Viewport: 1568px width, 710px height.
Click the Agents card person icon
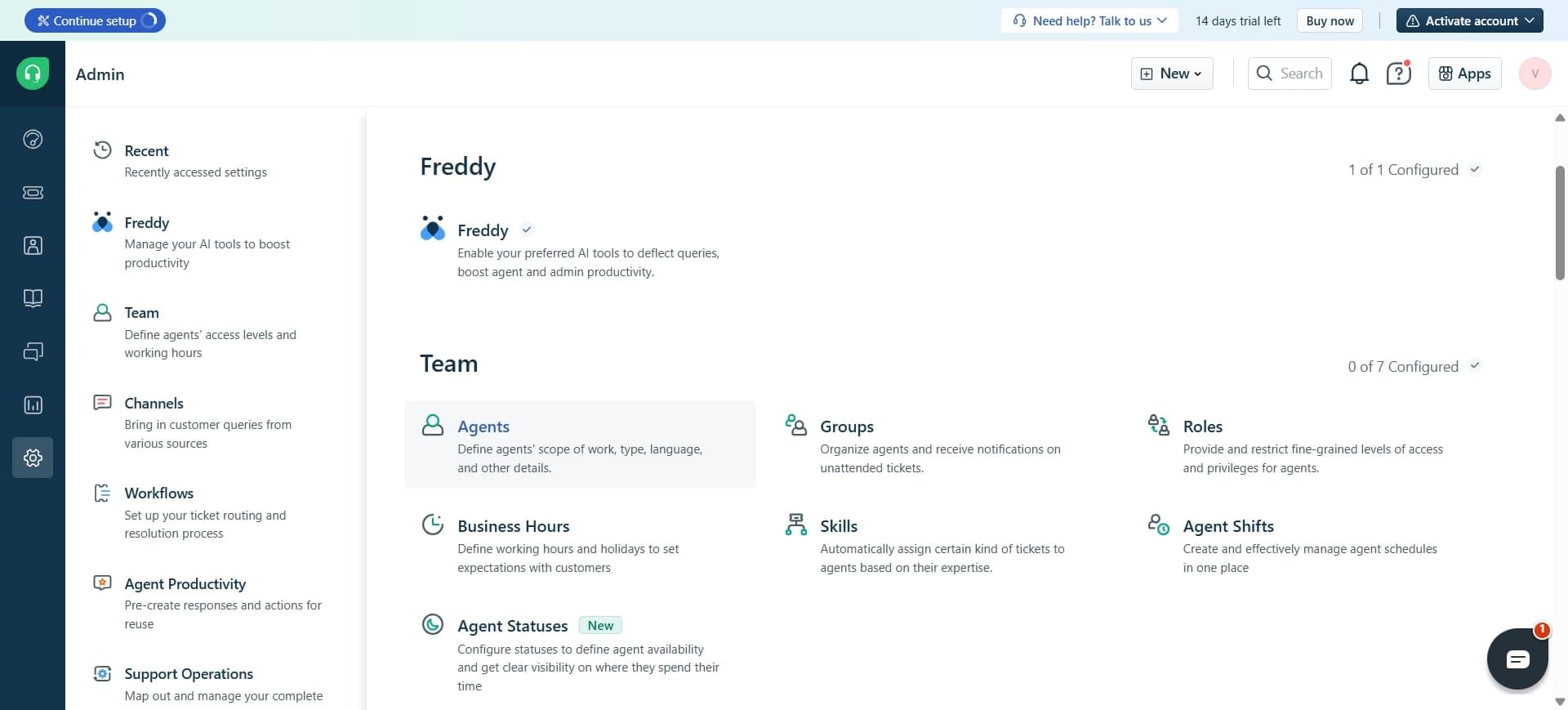coord(432,425)
